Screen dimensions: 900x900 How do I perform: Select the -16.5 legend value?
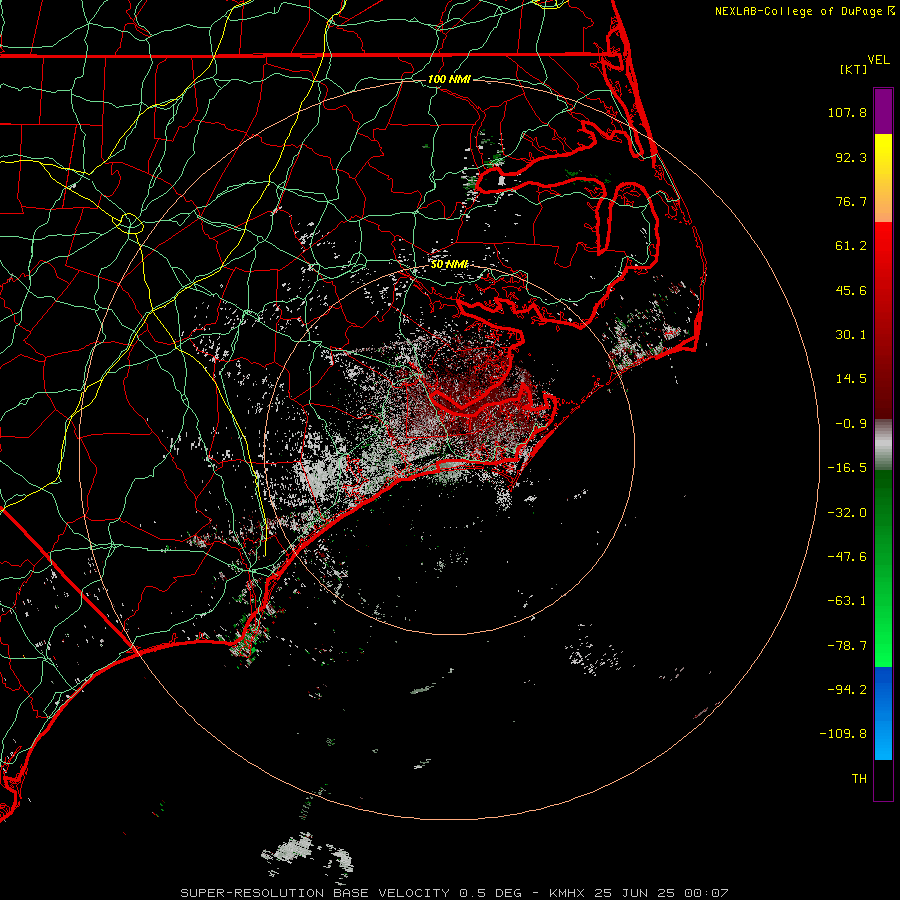(x=847, y=468)
